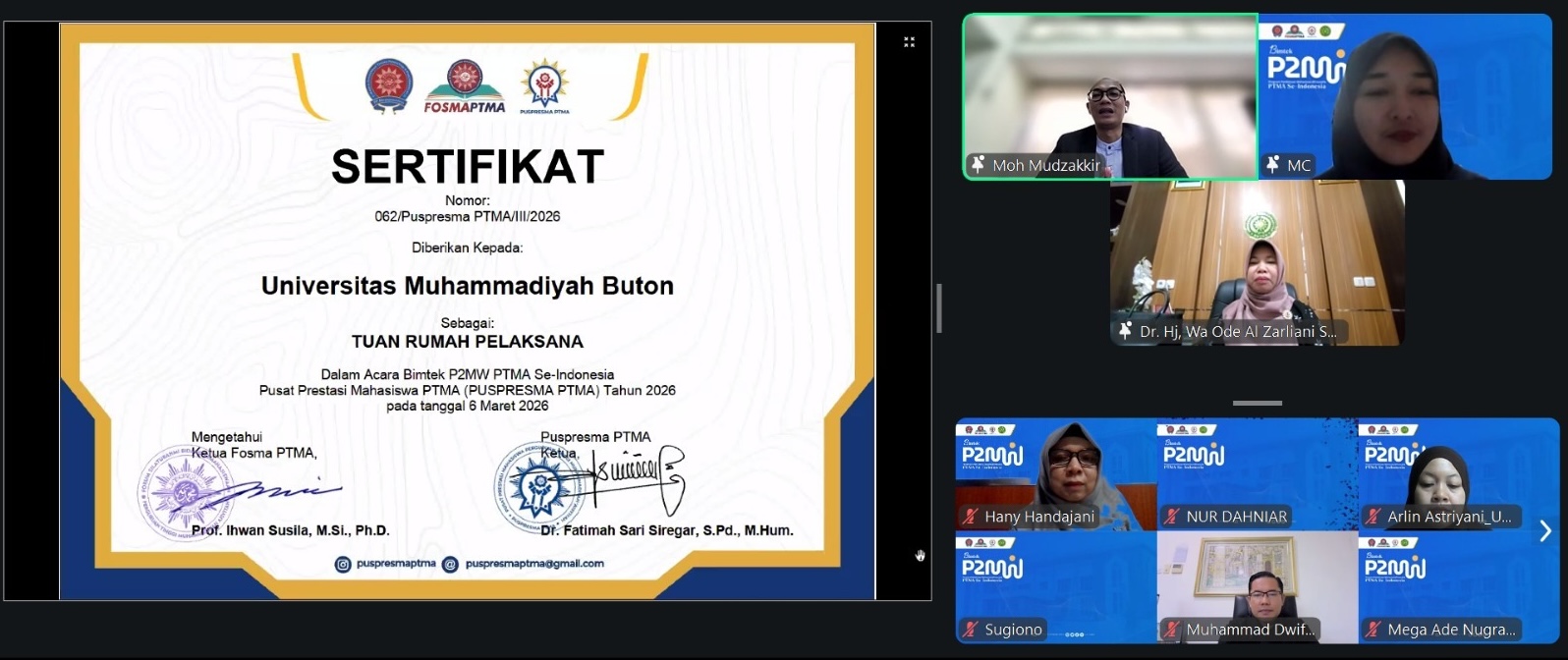Click the divider handle between shared screen and videos
Screen dimensions: 1568x660
click(939, 308)
